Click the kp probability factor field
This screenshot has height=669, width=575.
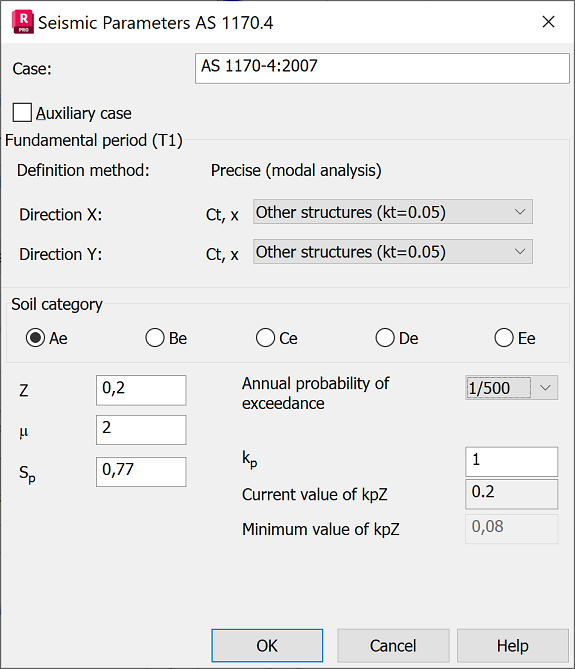pyautogui.click(x=511, y=462)
